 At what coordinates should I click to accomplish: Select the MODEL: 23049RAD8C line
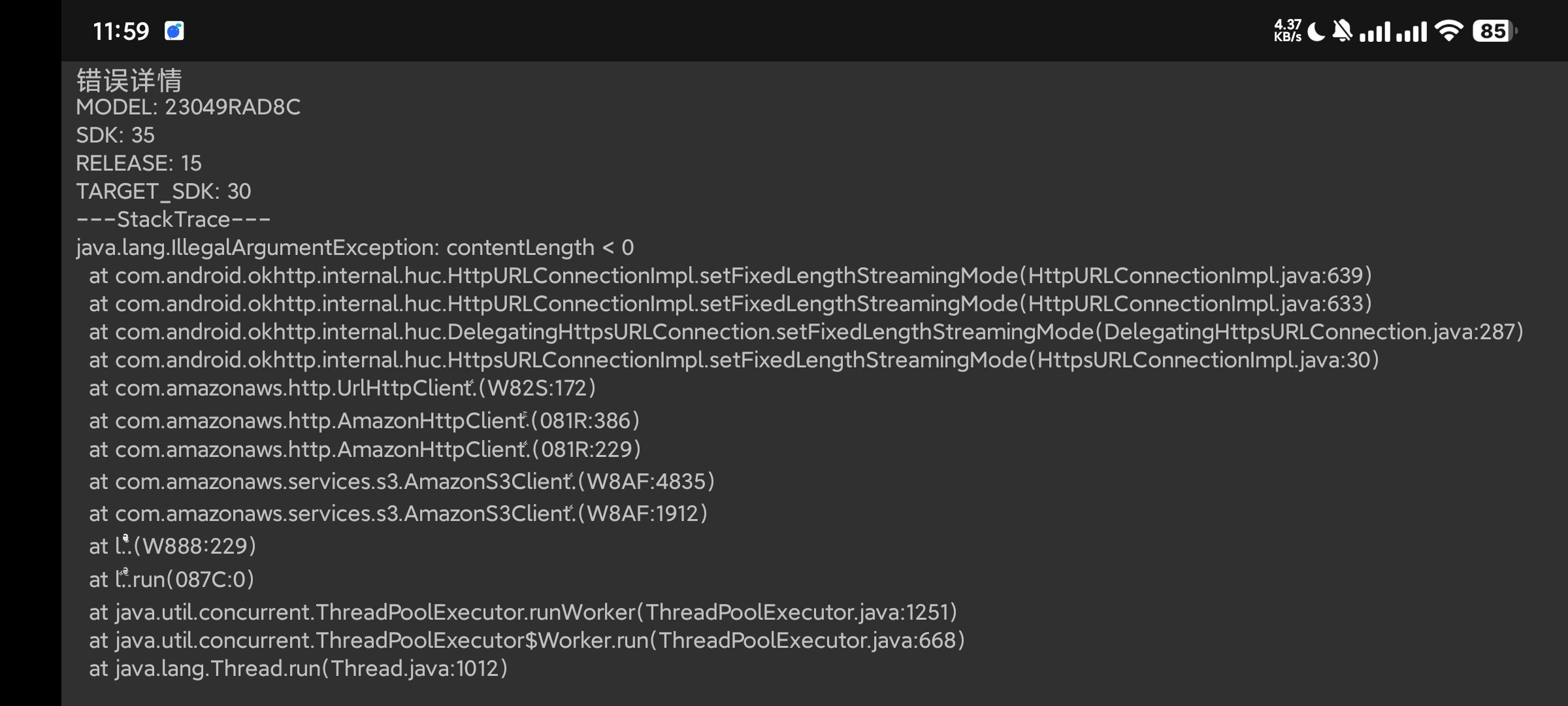[188, 107]
